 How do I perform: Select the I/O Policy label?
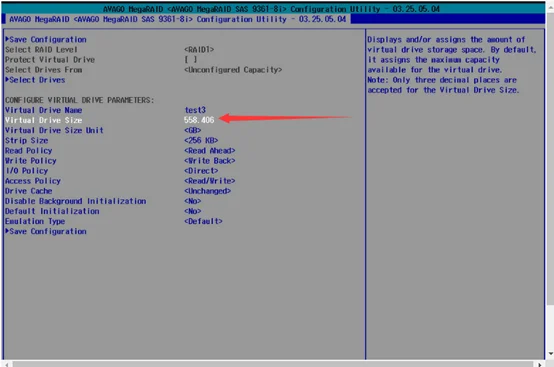(x=26, y=171)
